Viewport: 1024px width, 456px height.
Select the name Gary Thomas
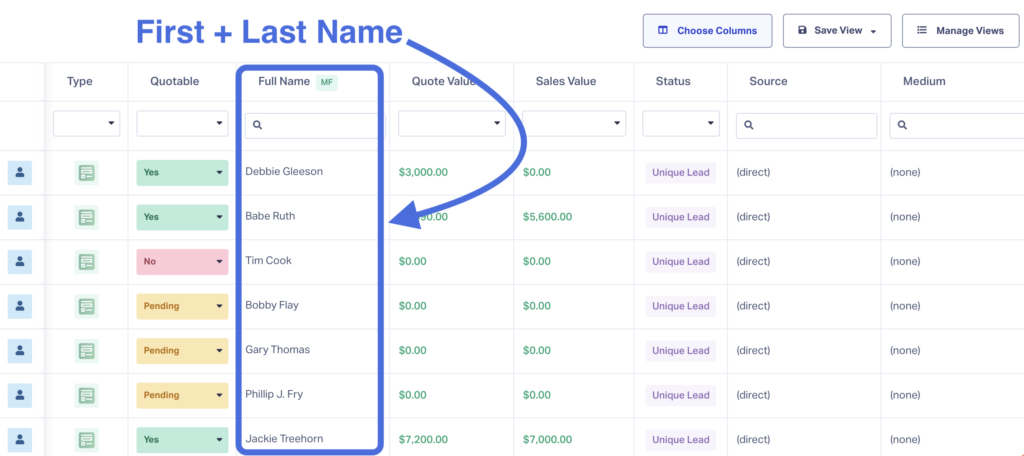(x=278, y=350)
